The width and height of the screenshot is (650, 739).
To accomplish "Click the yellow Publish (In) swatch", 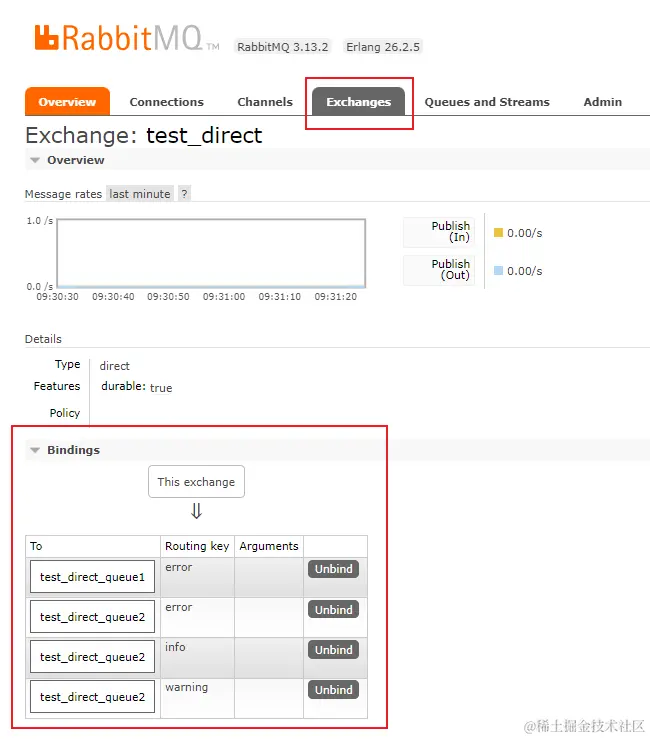I will pos(498,232).
